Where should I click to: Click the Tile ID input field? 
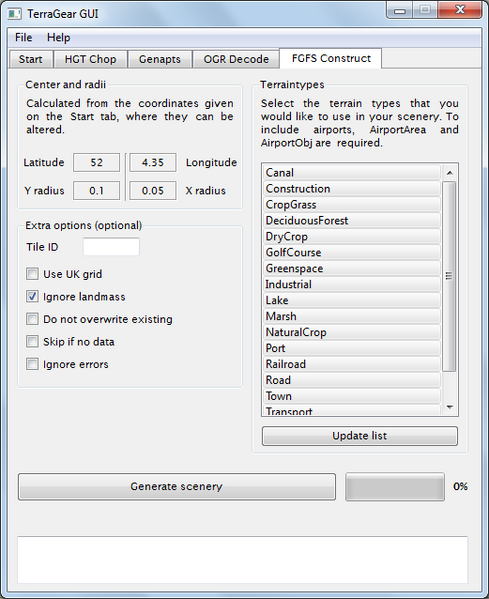click(111, 247)
